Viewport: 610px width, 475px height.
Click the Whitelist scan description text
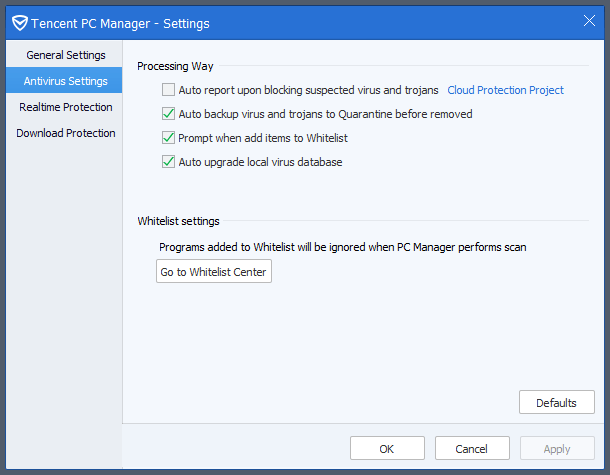point(342,246)
